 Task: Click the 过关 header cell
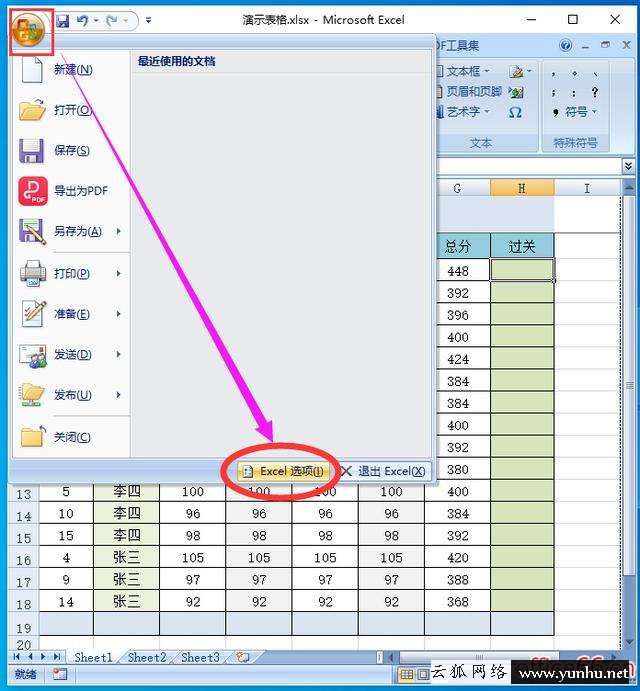click(x=522, y=246)
